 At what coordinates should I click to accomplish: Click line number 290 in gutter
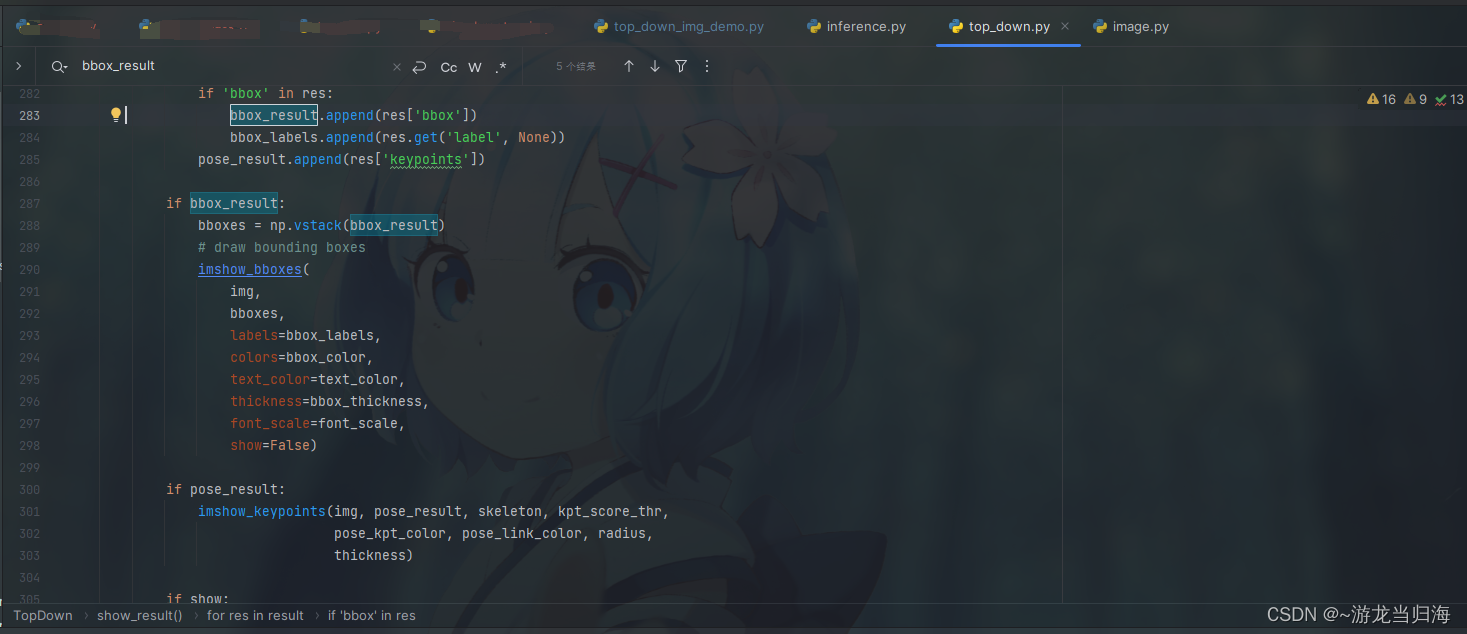point(29,269)
